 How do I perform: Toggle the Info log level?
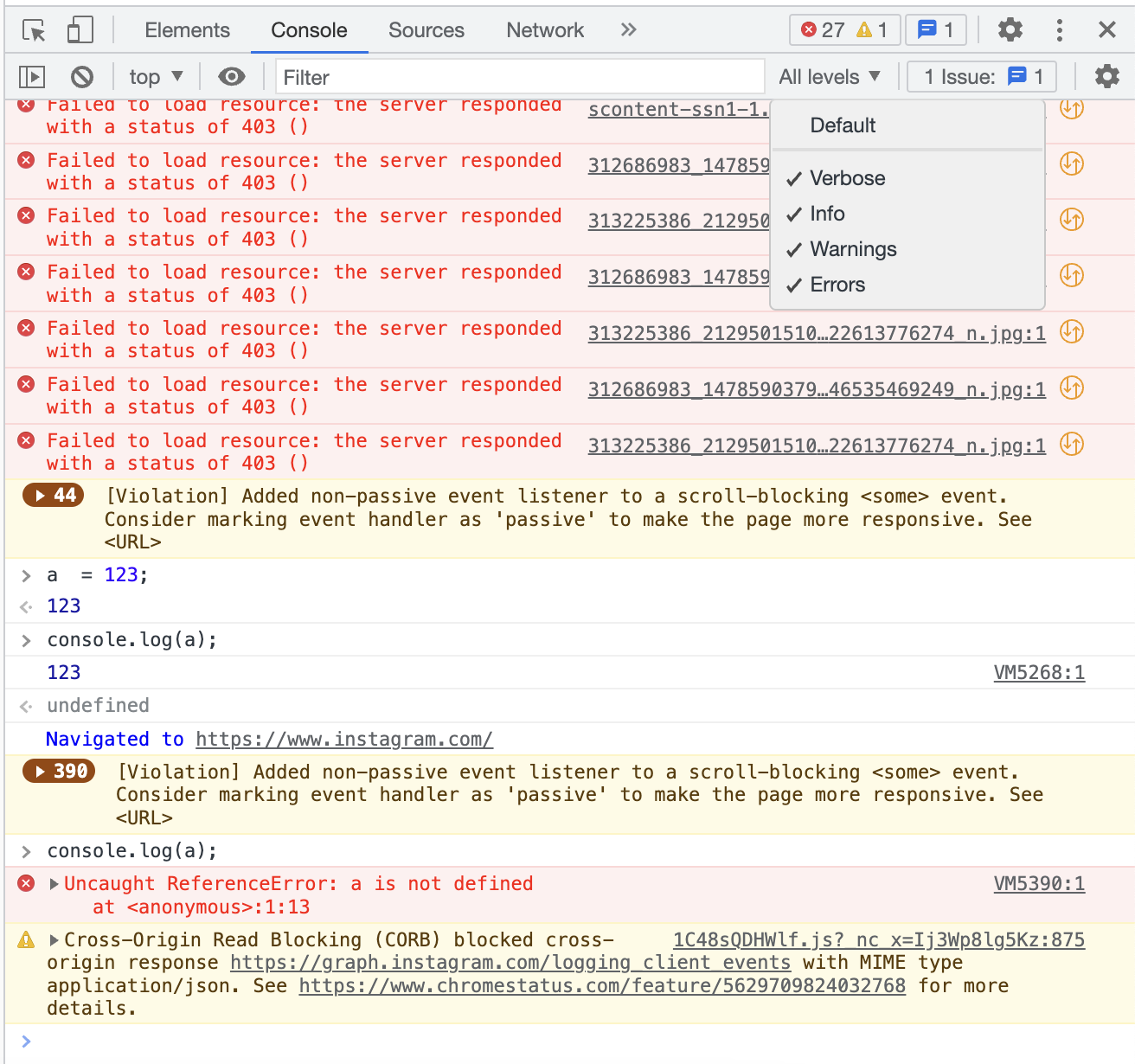(907, 214)
